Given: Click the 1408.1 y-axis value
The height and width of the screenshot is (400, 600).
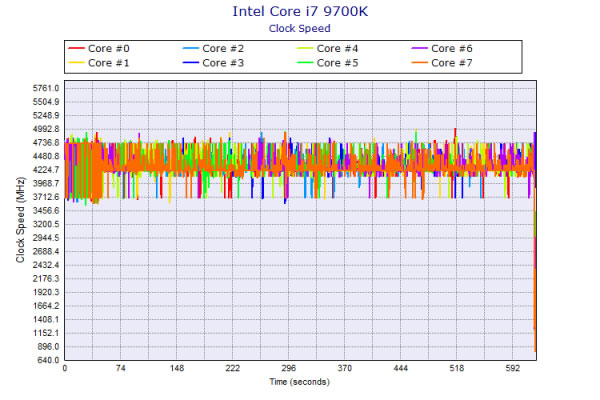Looking at the screenshot, I should (46, 319).
